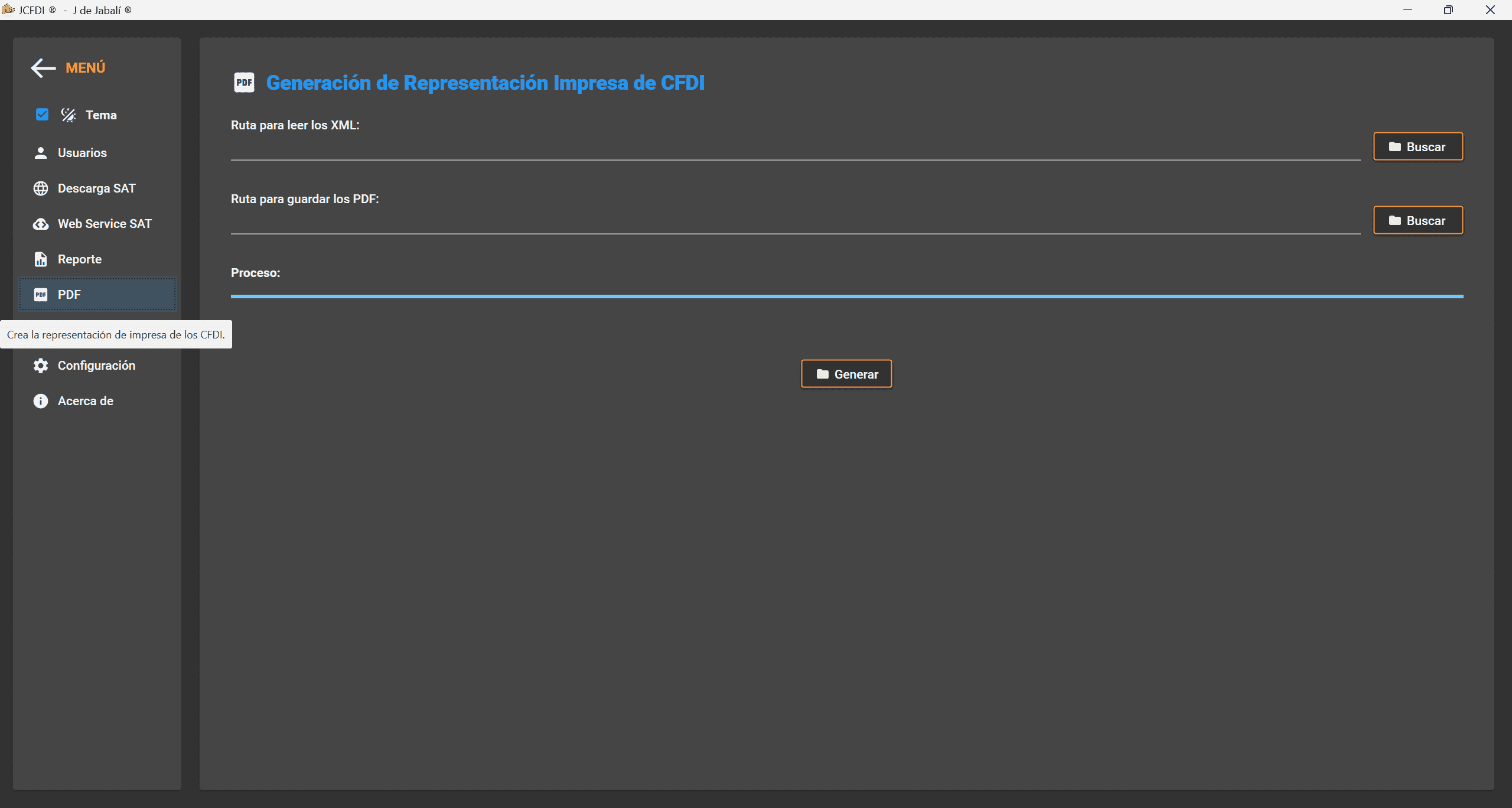The image size is (1512, 808).
Task: Click the Reporte icon in sidebar
Action: click(40, 259)
